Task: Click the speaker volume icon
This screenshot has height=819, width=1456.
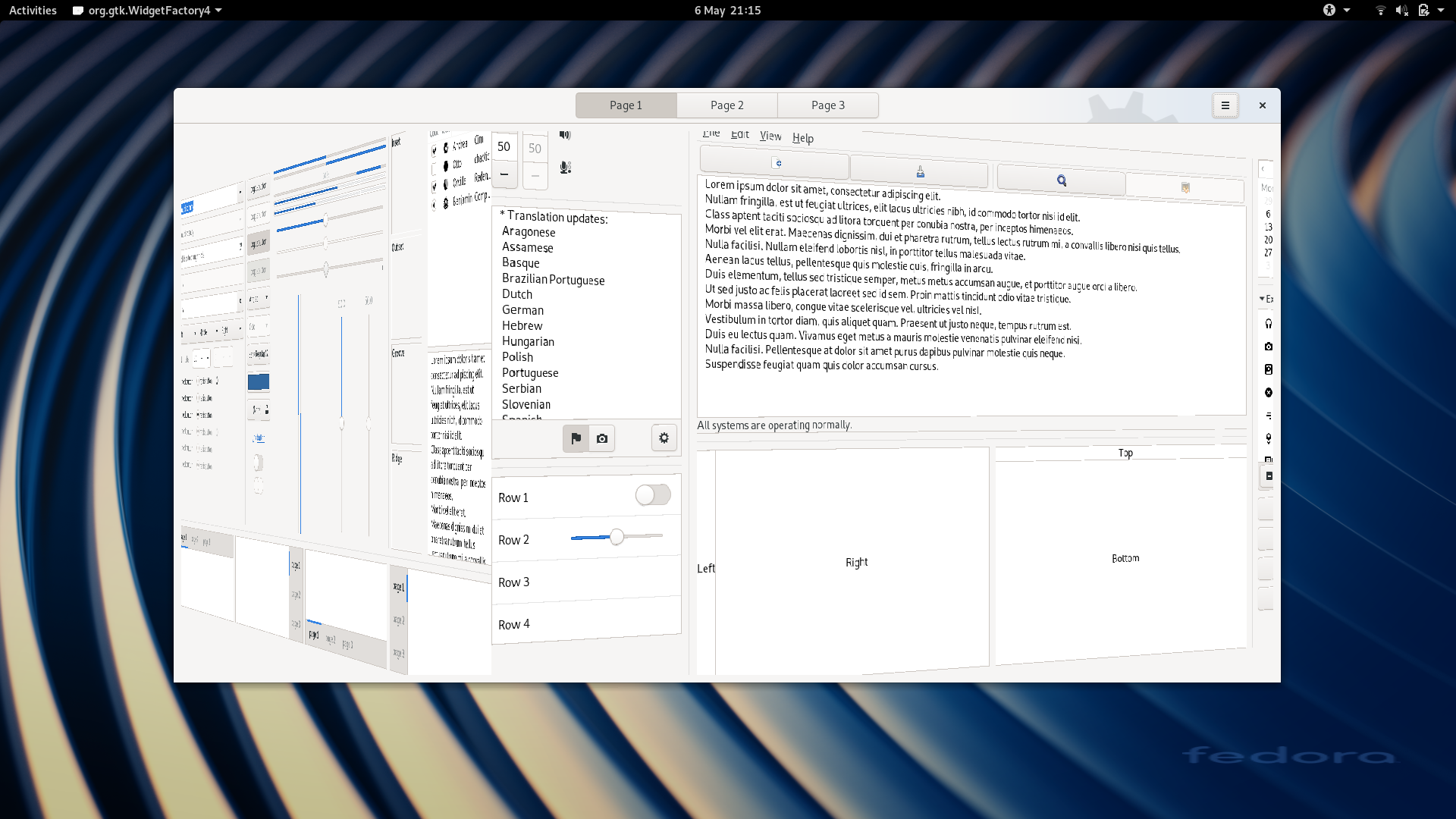Action: coord(564,135)
